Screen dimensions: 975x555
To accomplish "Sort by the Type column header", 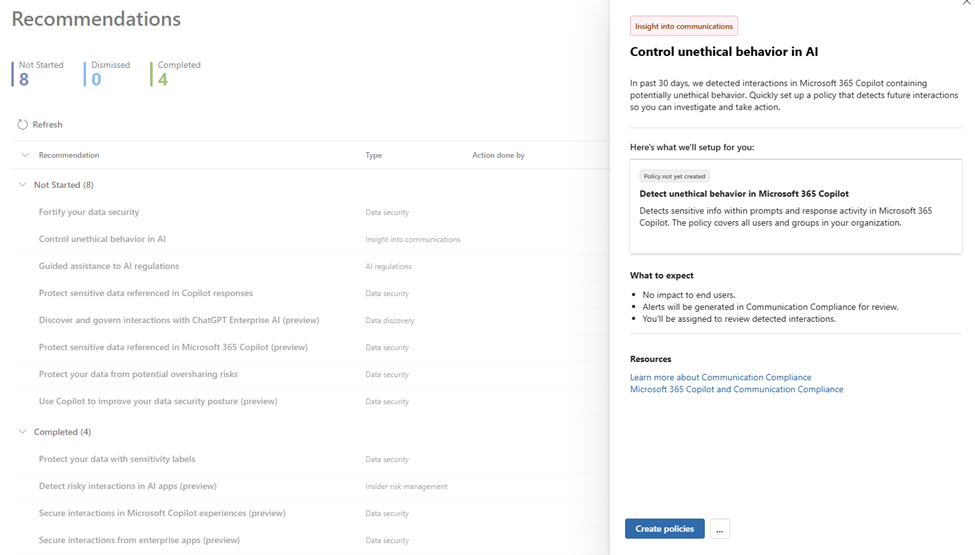I will (373, 155).
